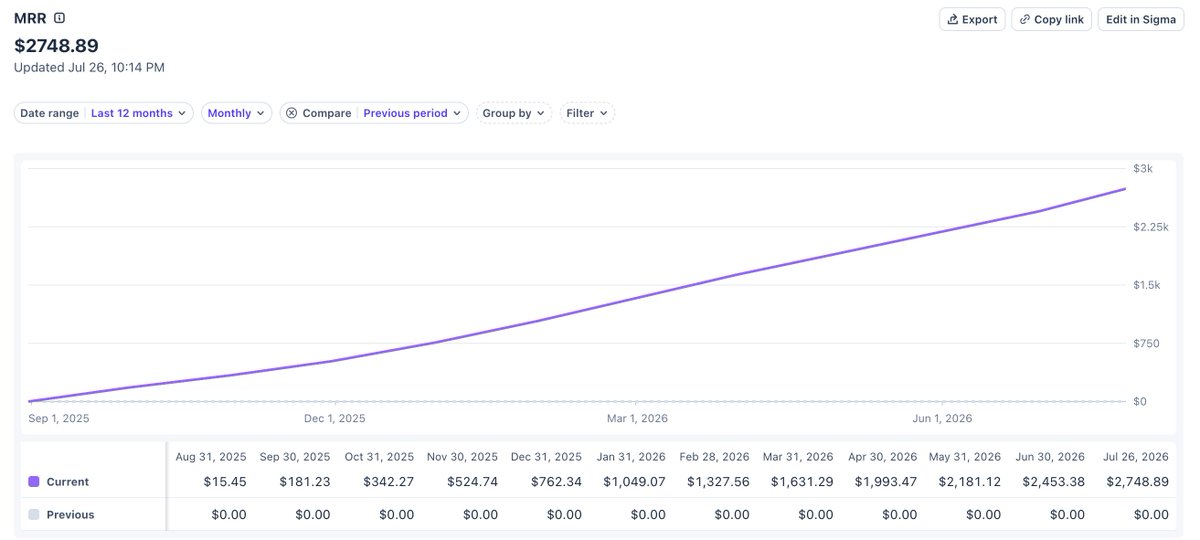This screenshot has width=1200, height=540.
Task: Toggle the Current series row label
Action: [68, 482]
